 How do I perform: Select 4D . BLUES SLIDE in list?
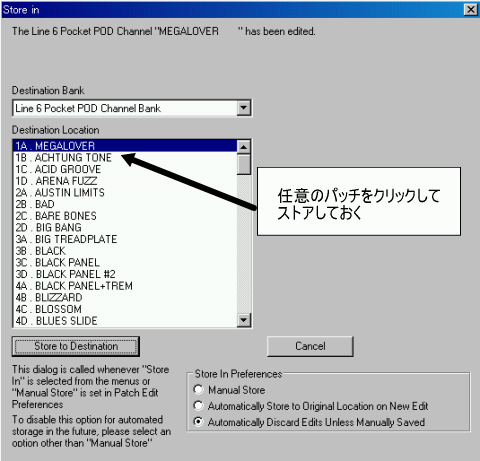(x=125, y=321)
